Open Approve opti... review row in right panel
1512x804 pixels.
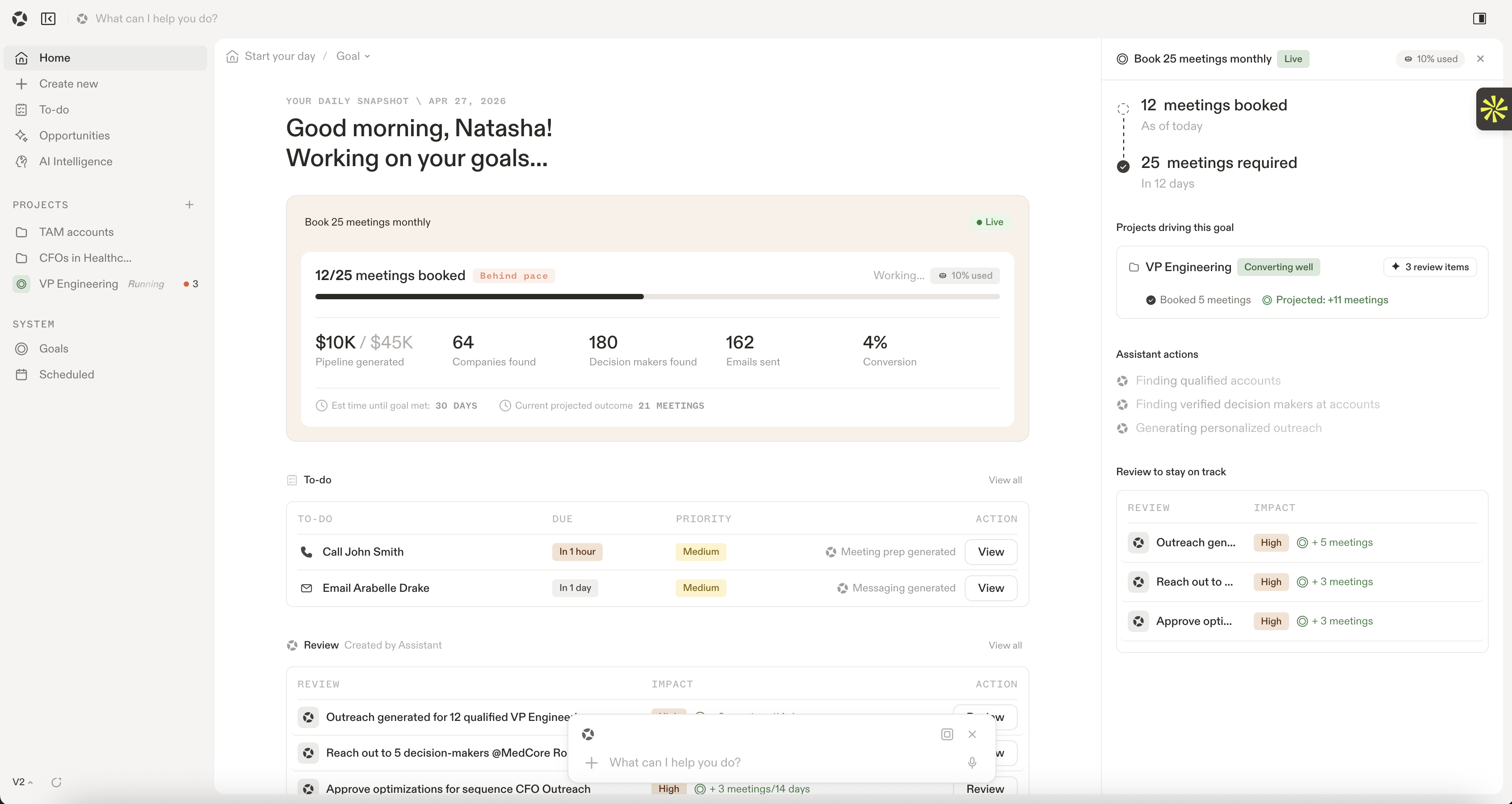[1301, 621]
